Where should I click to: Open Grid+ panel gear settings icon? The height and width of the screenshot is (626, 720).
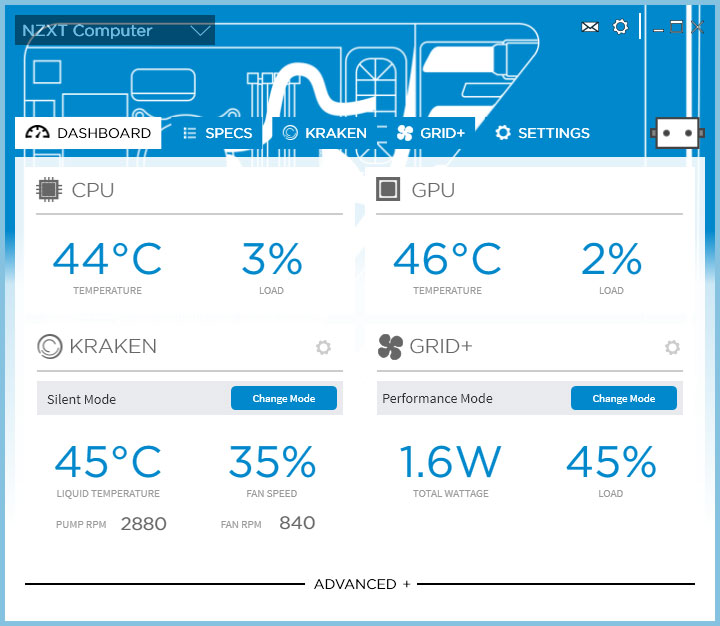click(672, 347)
